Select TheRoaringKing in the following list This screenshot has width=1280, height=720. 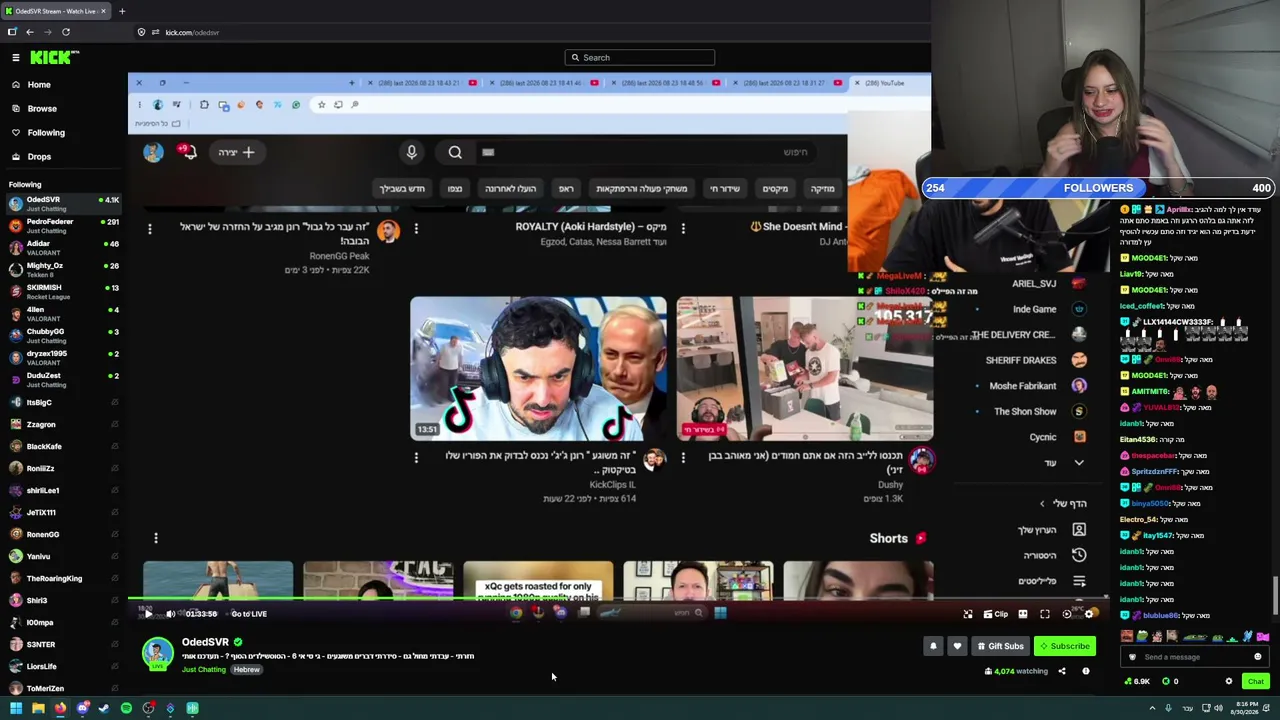[64, 579]
